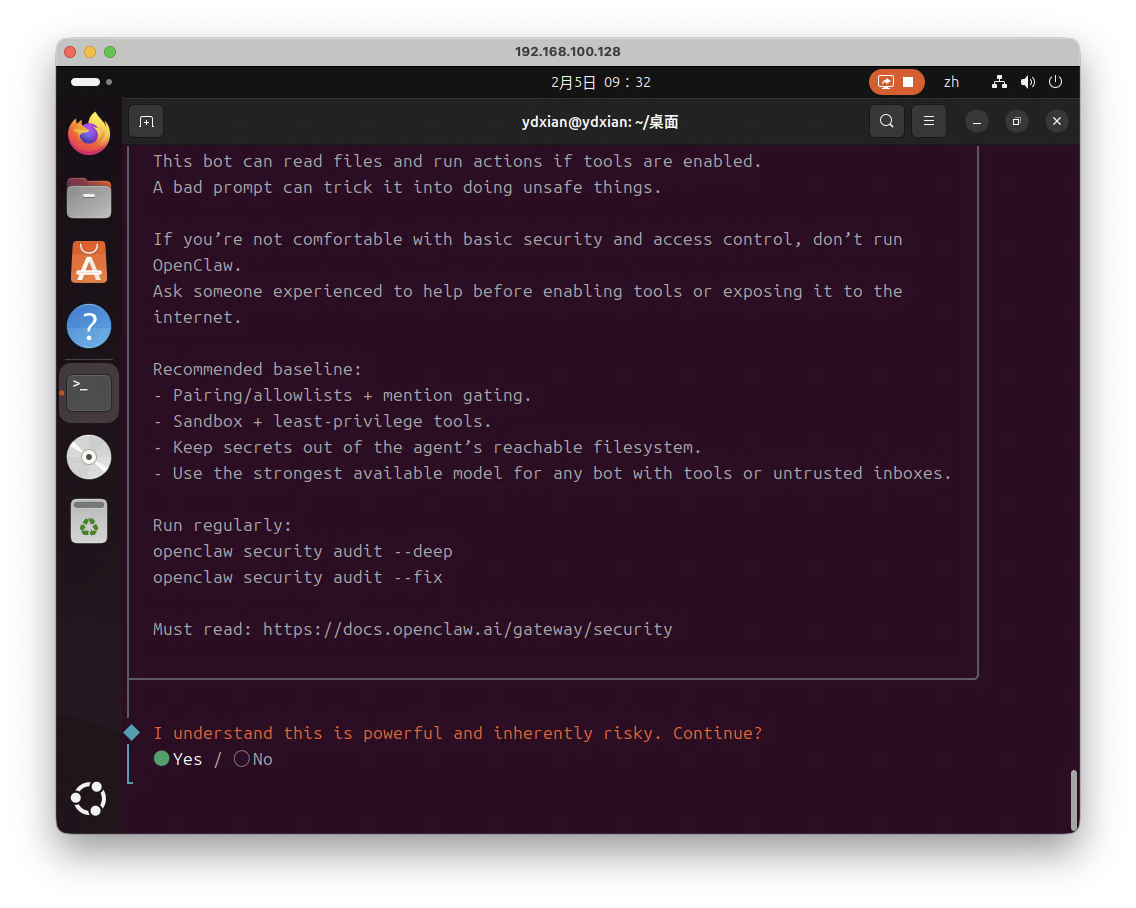Launch Ubuntu Software app center
Image resolution: width=1136 pixels, height=908 pixels.
point(89,262)
